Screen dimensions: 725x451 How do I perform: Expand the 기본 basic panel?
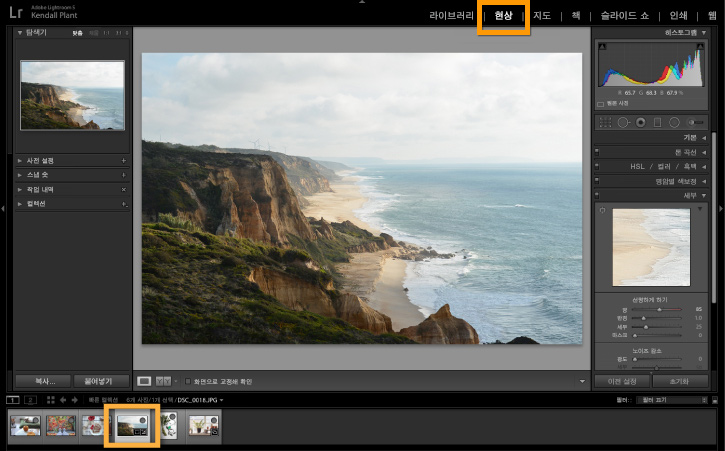[704, 137]
